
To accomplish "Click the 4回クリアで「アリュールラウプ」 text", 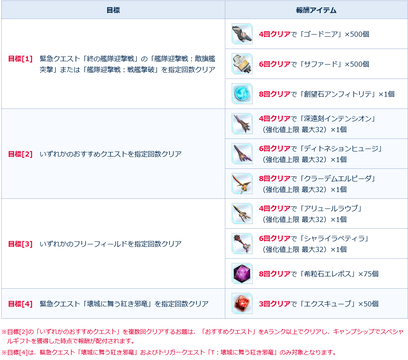I will pos(310,209).
